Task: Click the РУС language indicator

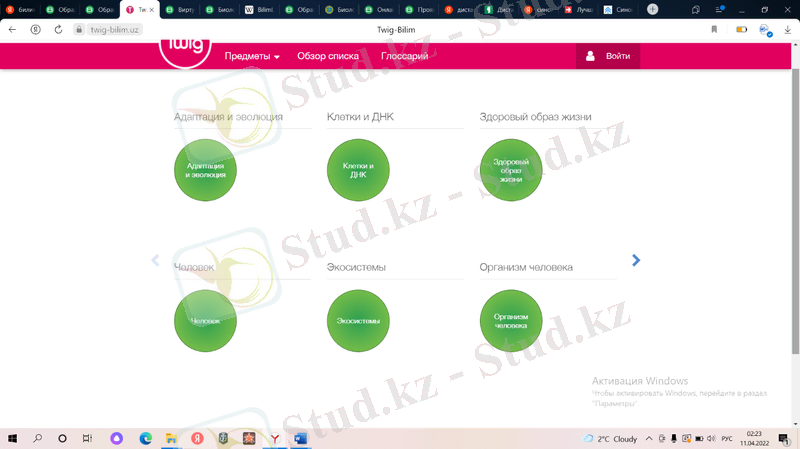Action: 727,439
